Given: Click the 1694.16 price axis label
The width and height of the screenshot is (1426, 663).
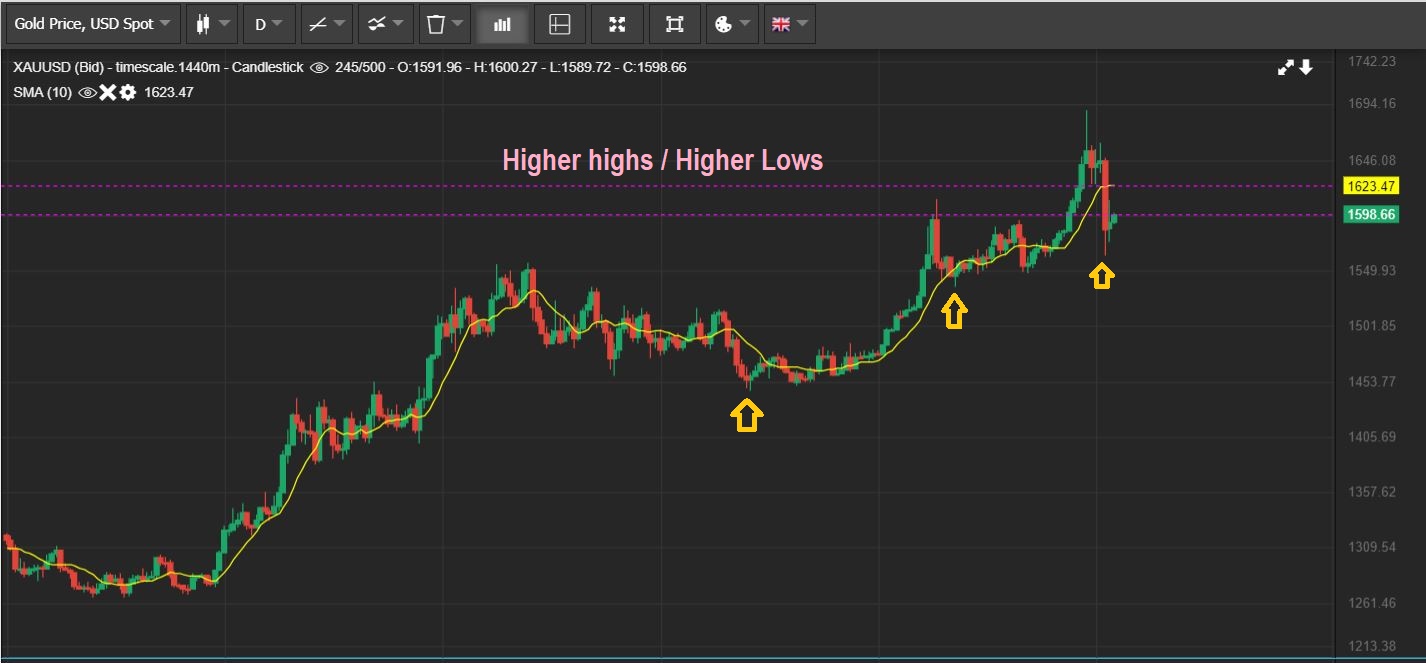Looking at the screenshot, I should [1371, 103].
